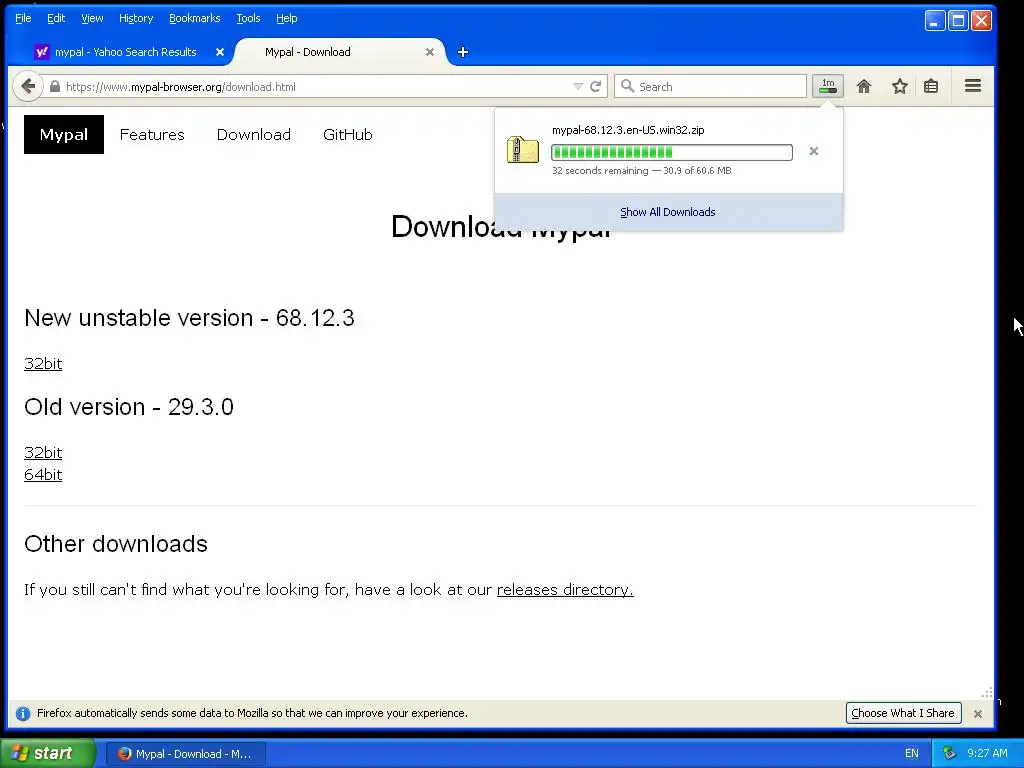The image size is (1024, 768).
Task: Click the EN language indicator
Action: point(912,753)
